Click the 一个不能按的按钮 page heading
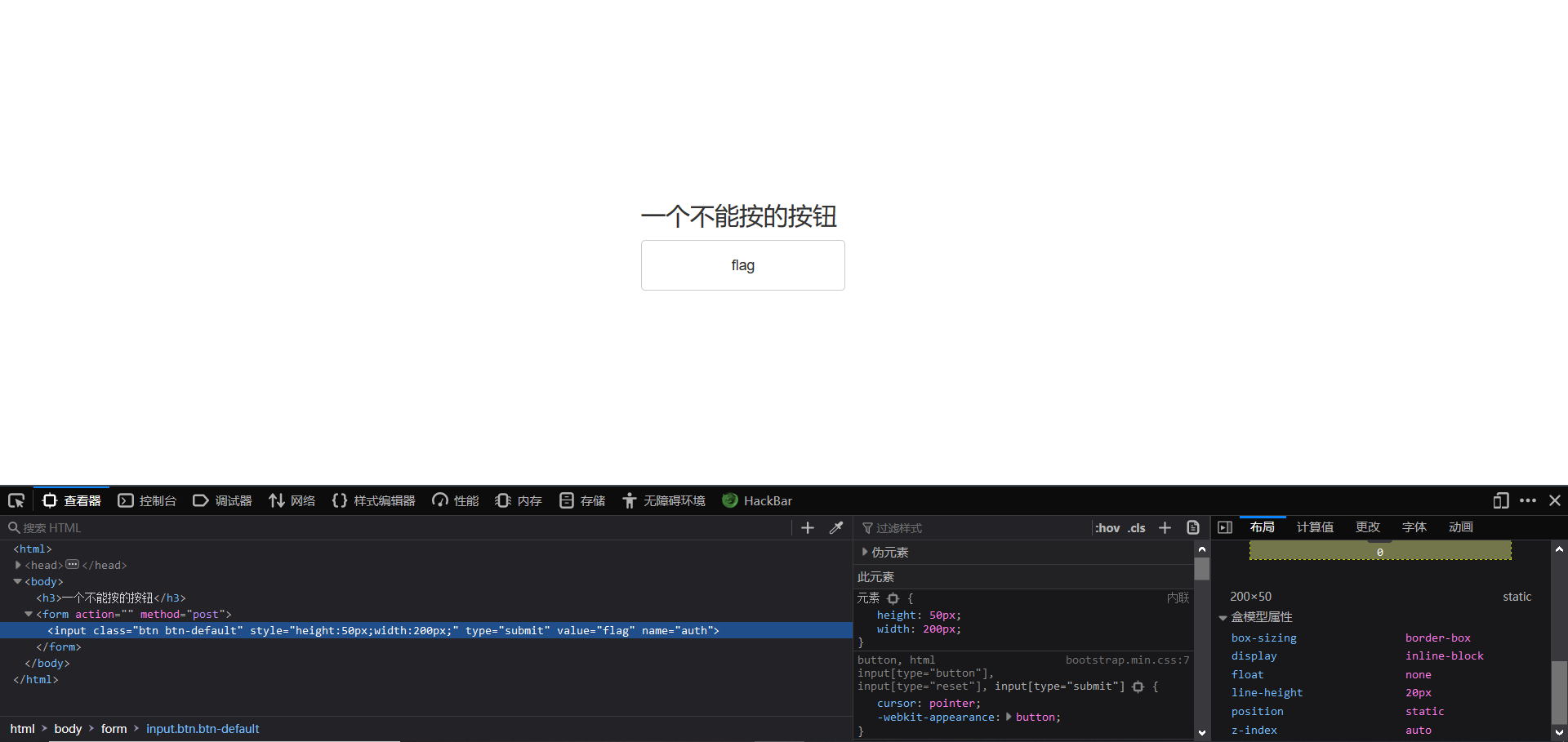Screen dimensions: 1568x742 pos(739,216)
